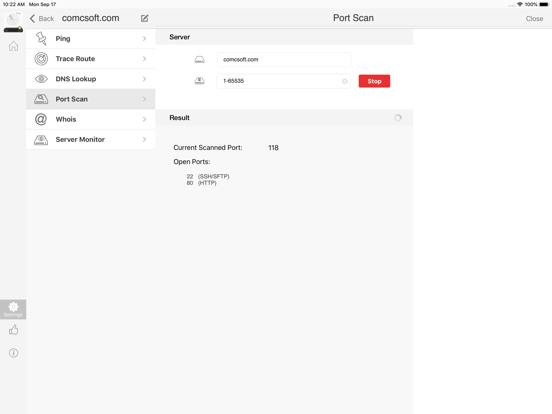Stop the running port scan
Viewport: 552px width, 414px height.
[374, 81]
